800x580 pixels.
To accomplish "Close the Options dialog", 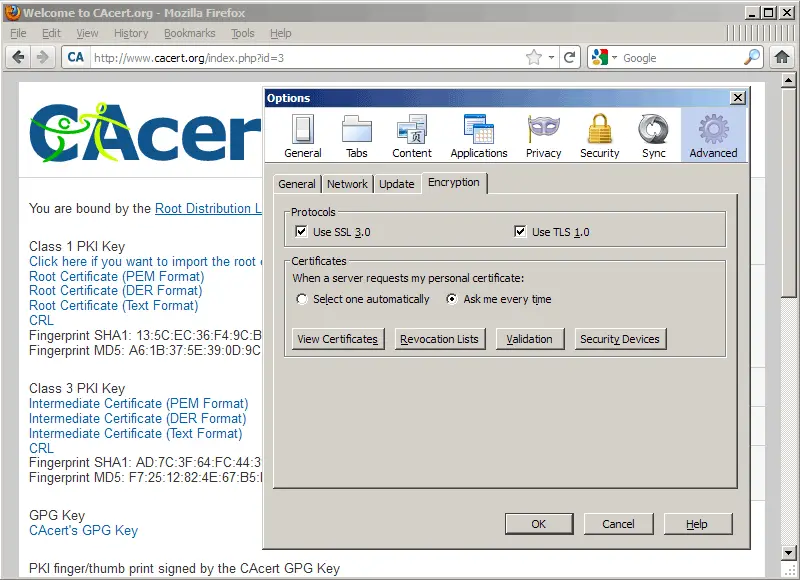I will pos(737,97).
